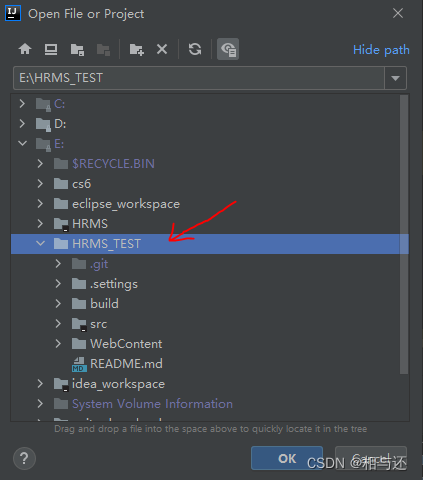Delete selected item using X icon
The width and height of the screenshot is (423, 480).
click(x=162, y=49)
